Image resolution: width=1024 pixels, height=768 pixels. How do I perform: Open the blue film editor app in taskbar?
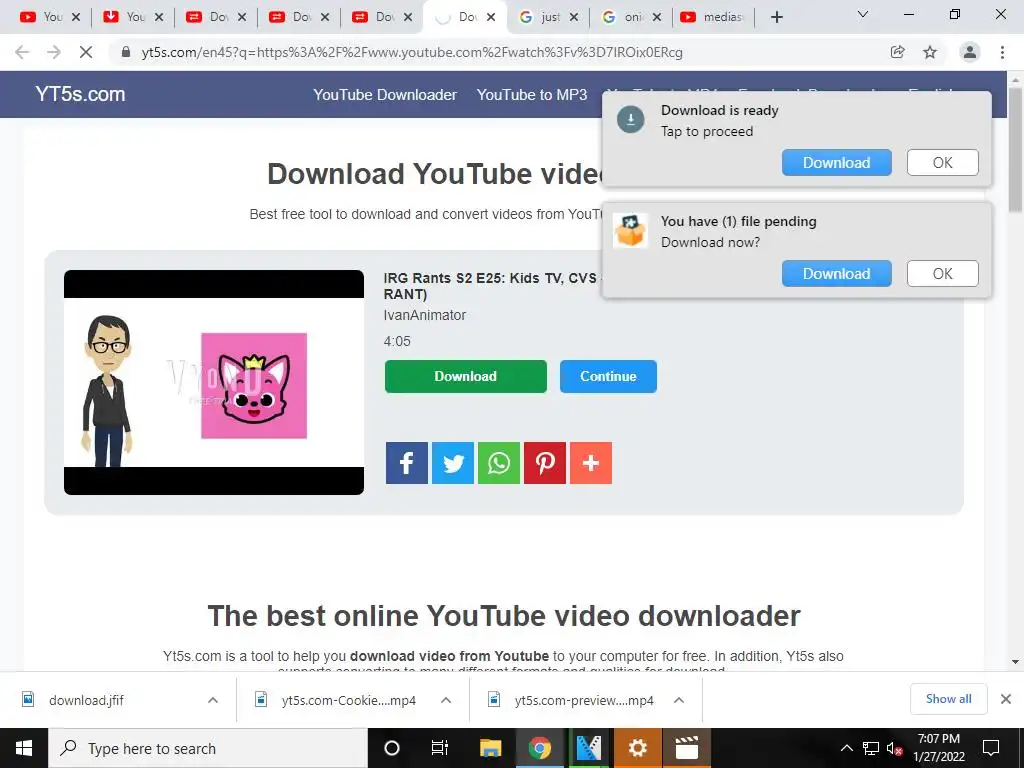588,748
